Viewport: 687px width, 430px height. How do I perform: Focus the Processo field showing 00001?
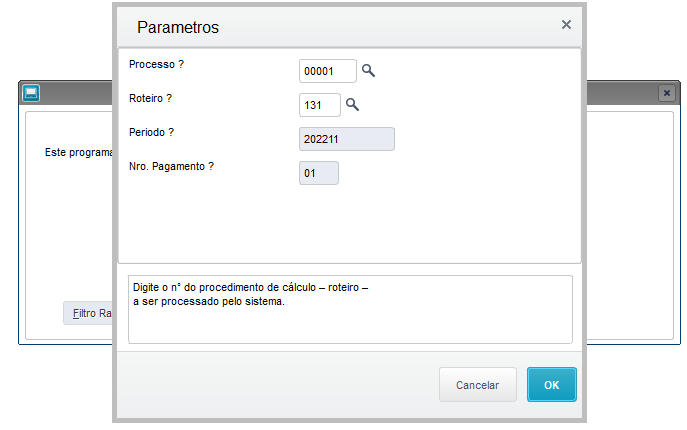pos(328,71)
